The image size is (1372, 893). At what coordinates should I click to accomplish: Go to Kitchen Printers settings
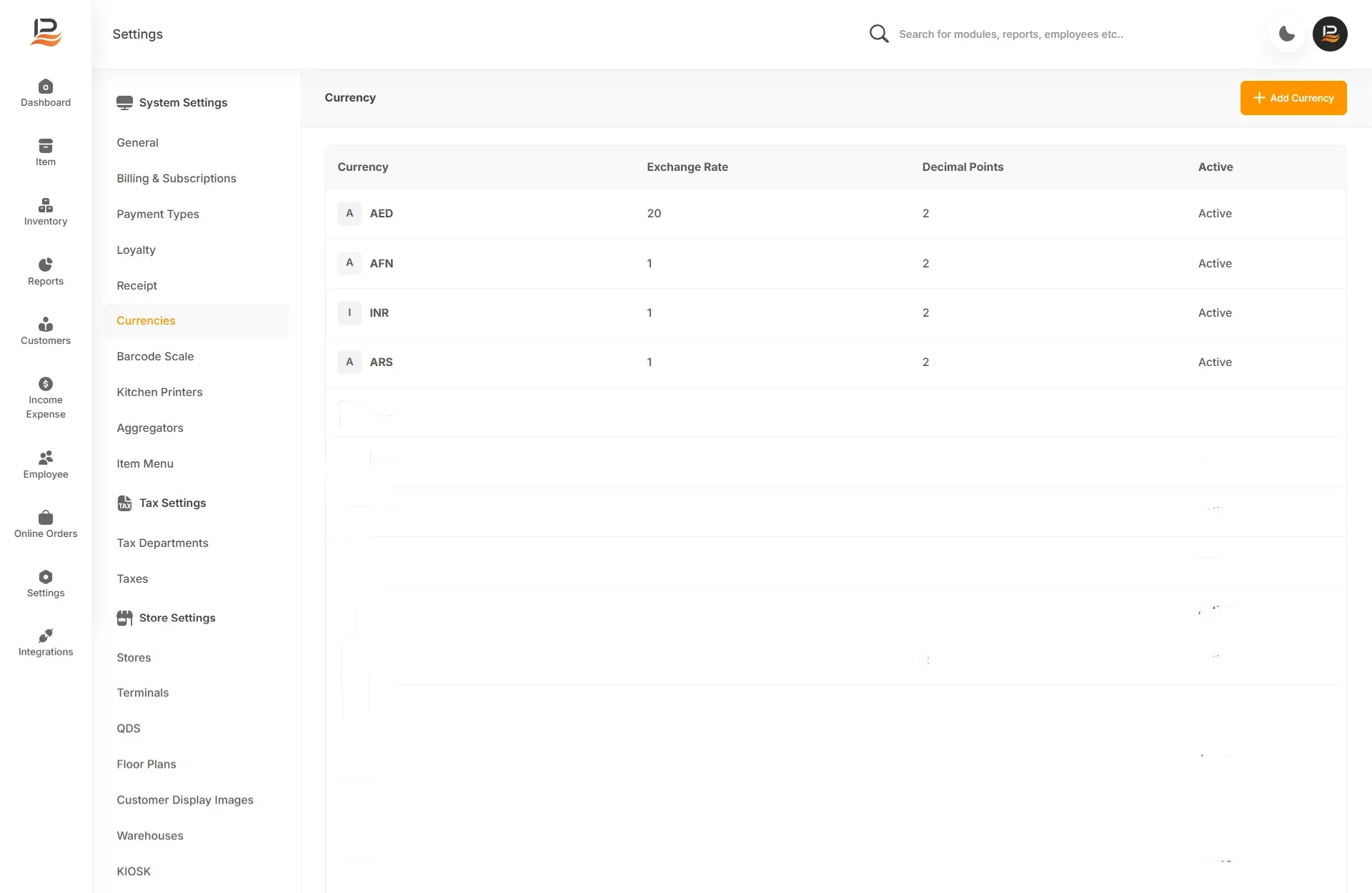(x=159, y=392)
